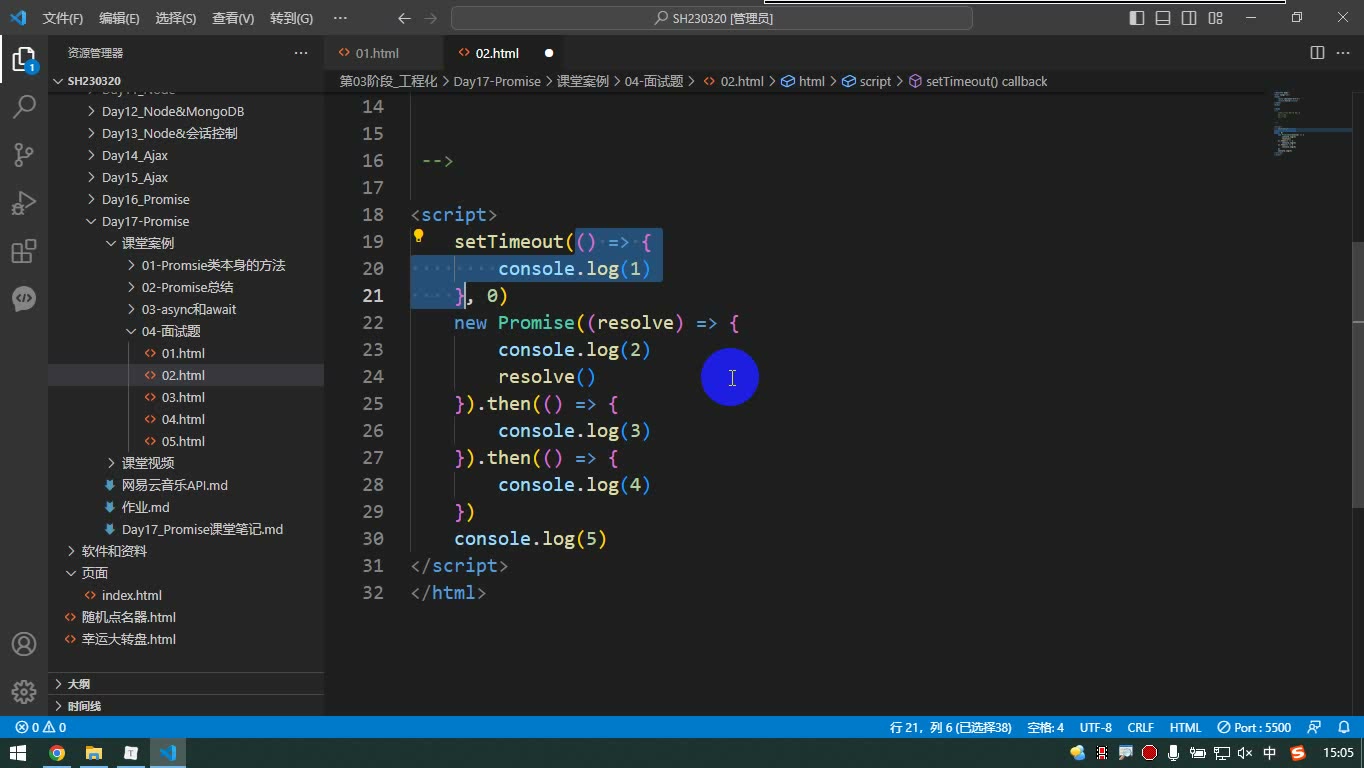Viewport: 1364px width, 768px height.
Task: Open the editor More Actions menu
Action: click(x=1342, y=53)
